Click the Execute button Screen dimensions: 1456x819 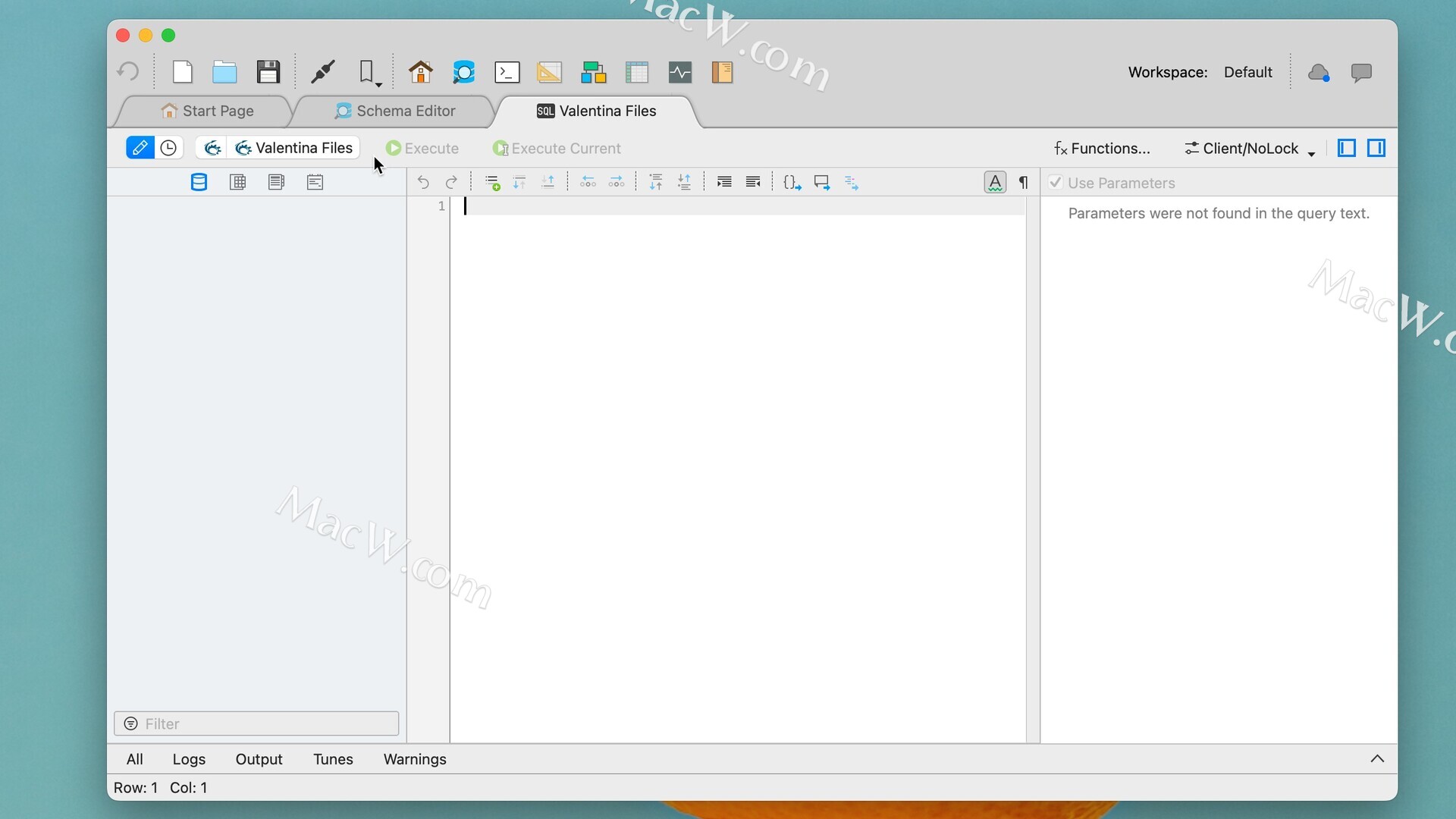point(422,149)
